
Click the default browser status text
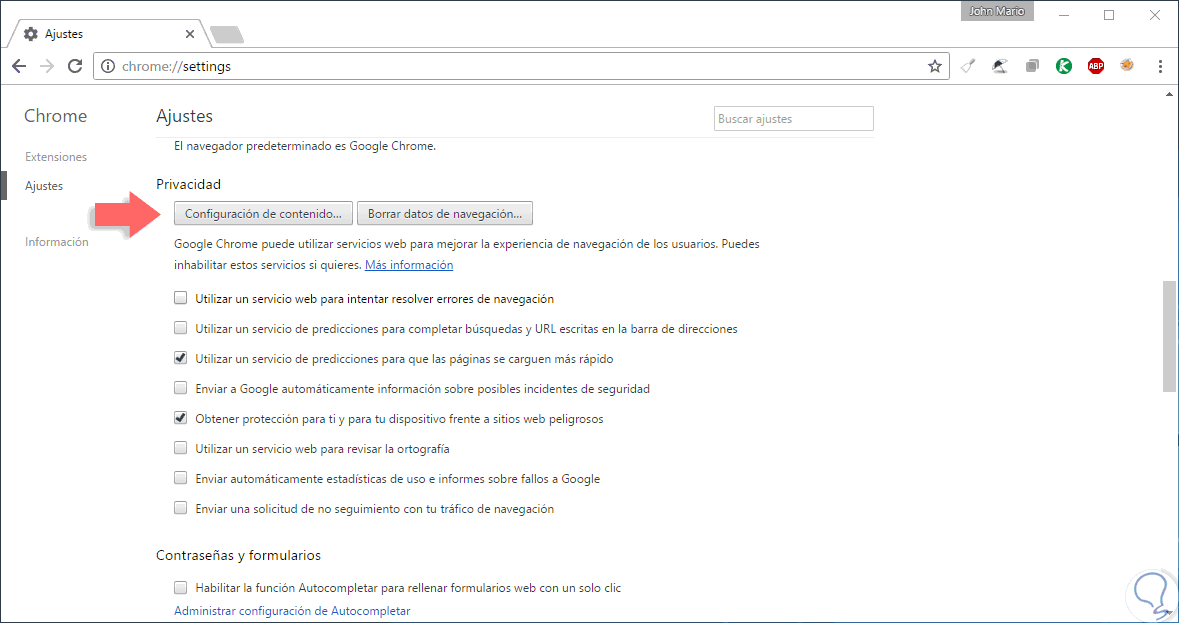click(305, 147)
